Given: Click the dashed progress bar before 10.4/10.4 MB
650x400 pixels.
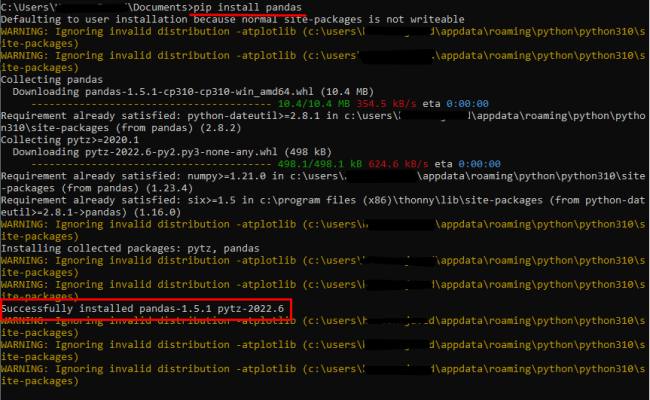Looking at the screenshot, I should pos(151,104).
